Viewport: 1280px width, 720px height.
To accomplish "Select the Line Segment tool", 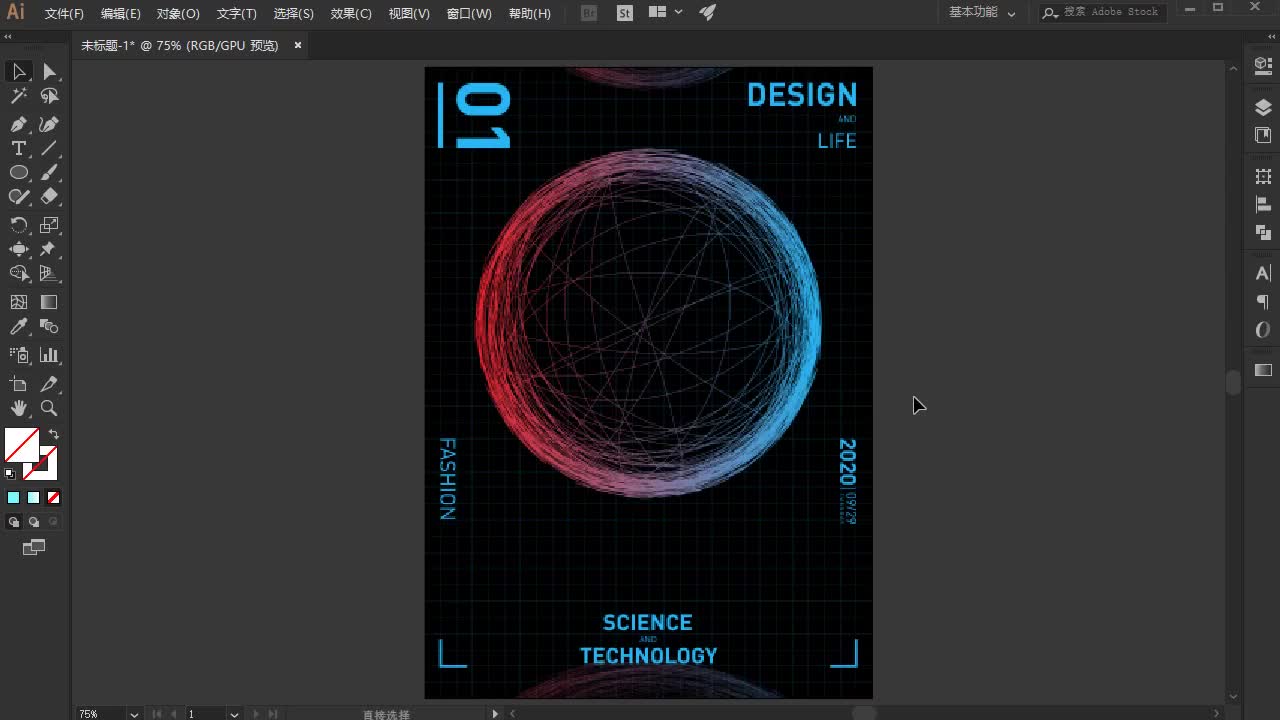I will pyautogui.click(x=49, y=148).
